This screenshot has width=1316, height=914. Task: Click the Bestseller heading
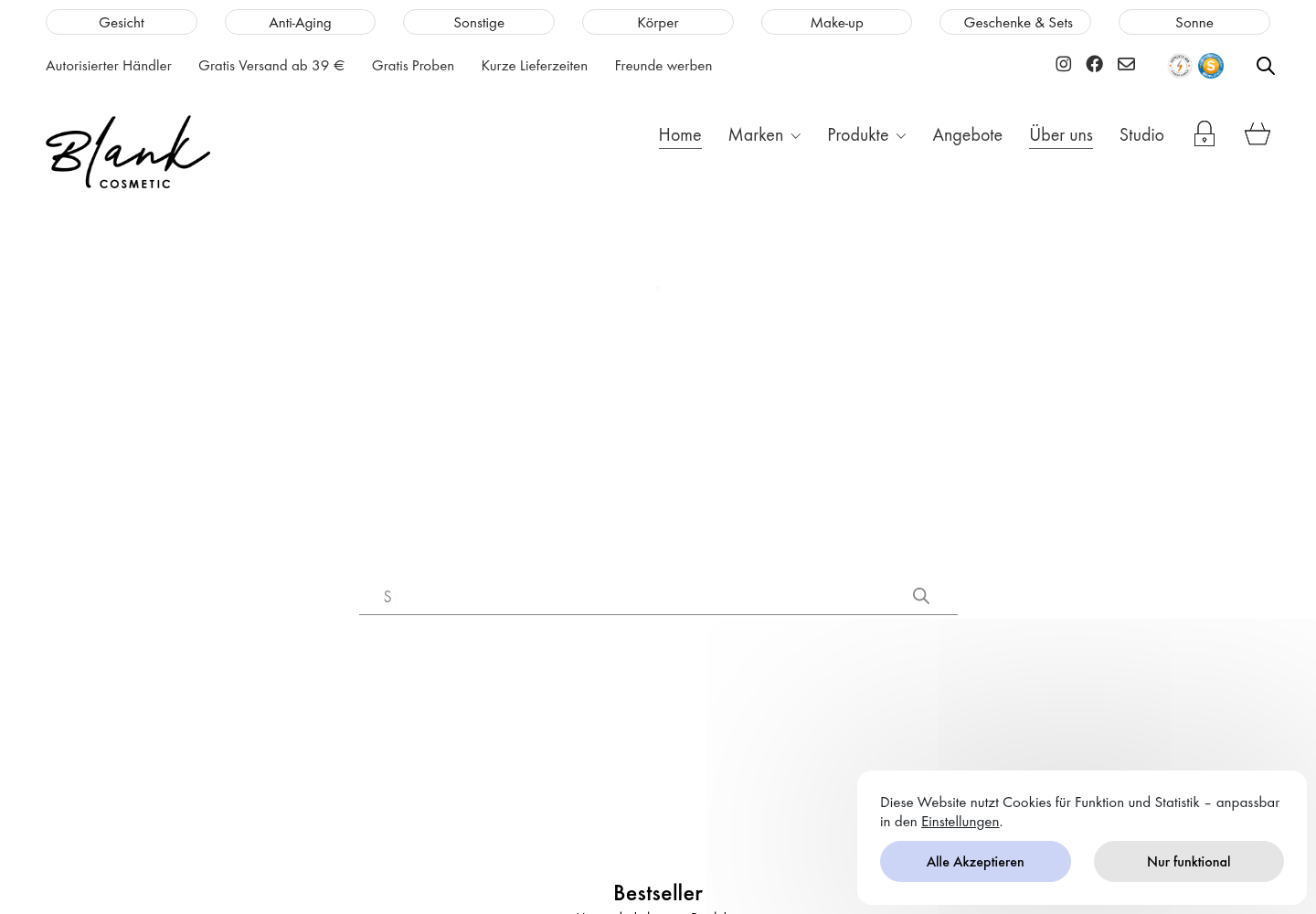point(658,892)
